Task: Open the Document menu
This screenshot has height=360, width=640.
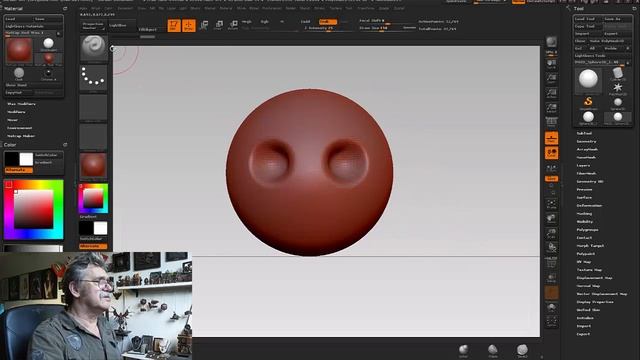Action: 125,8
